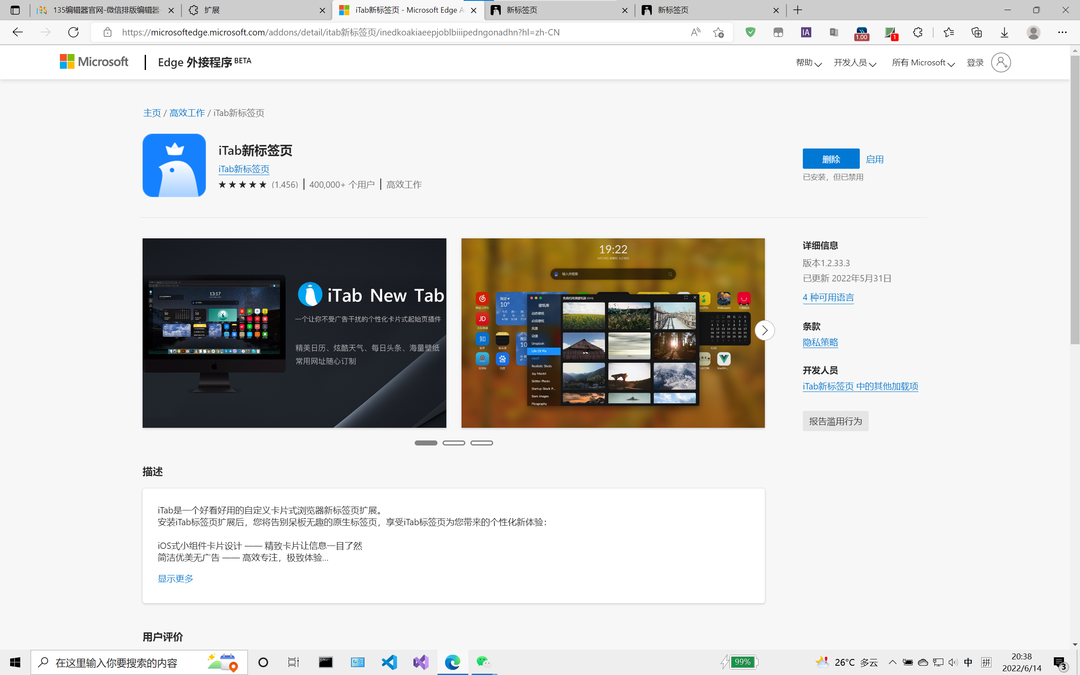Open 4 种可用语言 link

[x=828, y=298]
